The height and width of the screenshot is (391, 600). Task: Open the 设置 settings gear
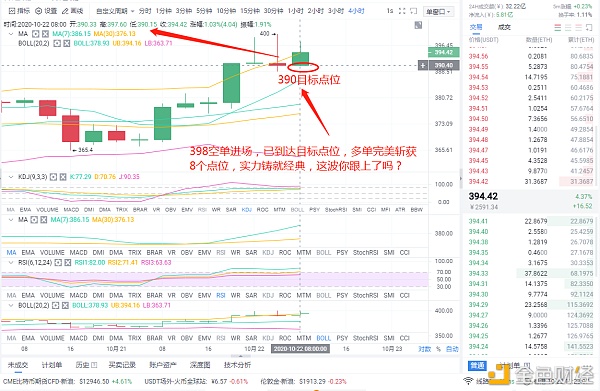38,11
